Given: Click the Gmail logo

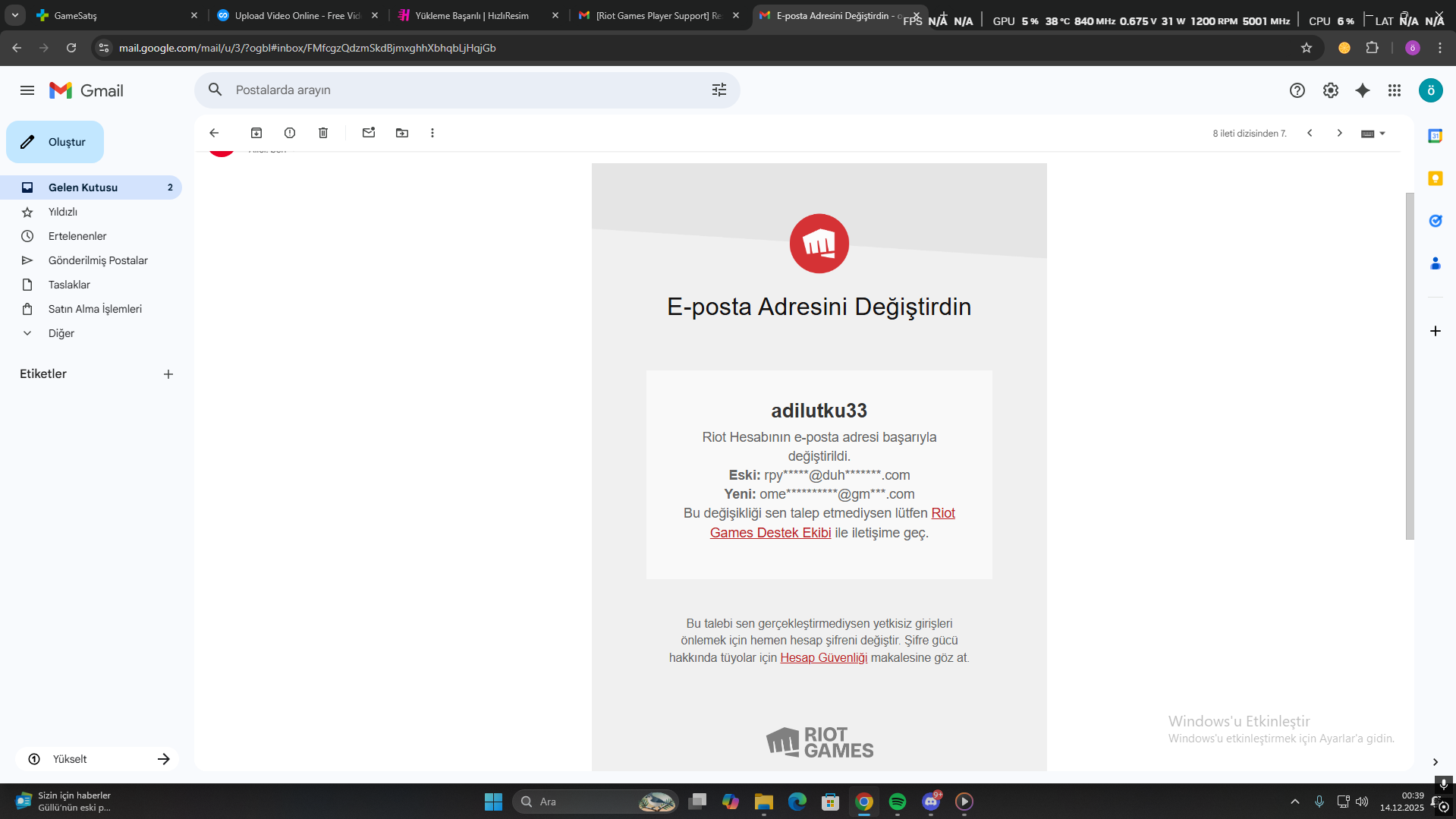Looking at the screenshot, I should 86,90.
